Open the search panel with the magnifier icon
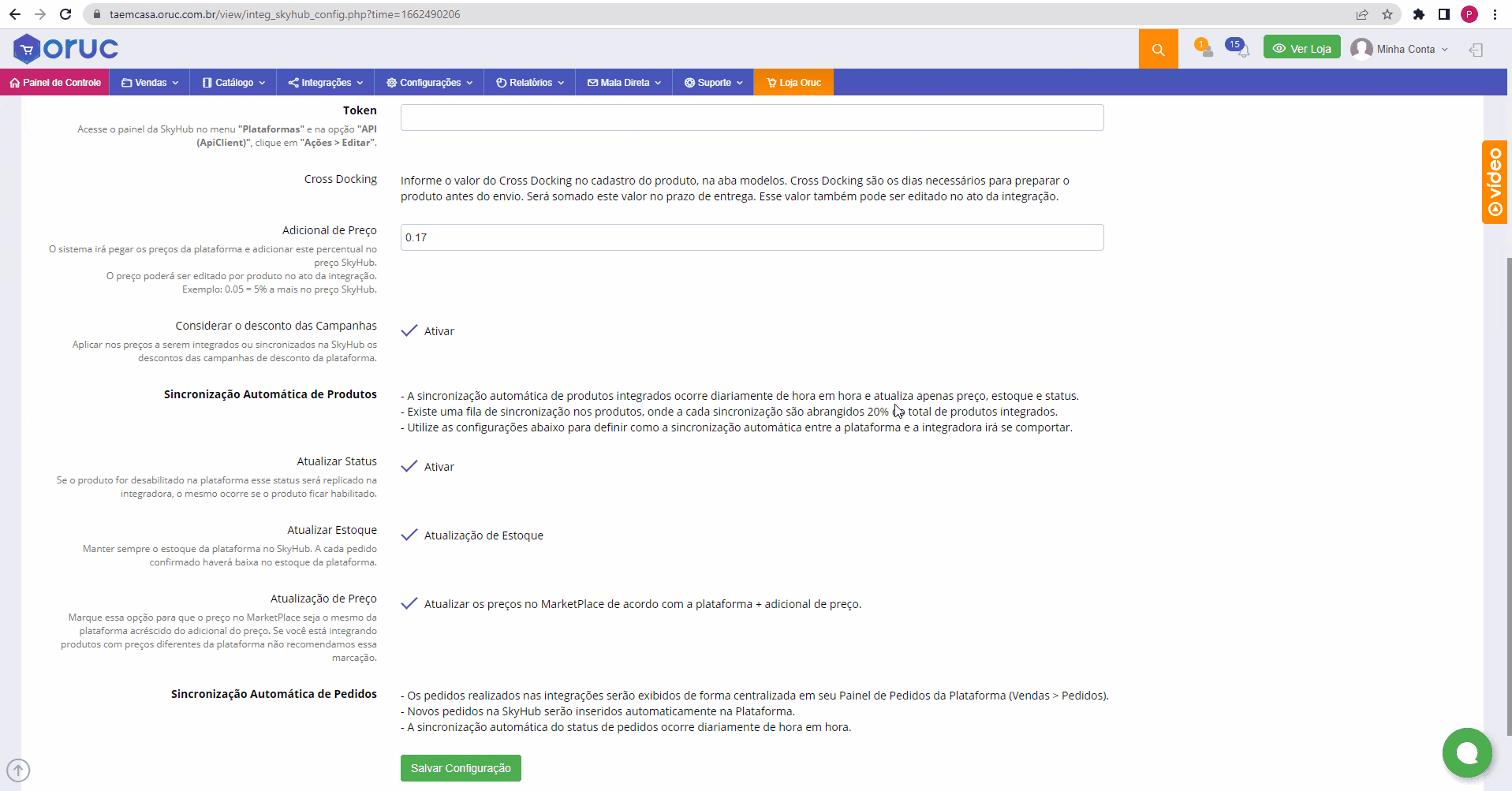The width and height of the screenshot is (1512, 791). pos(1158,48)
